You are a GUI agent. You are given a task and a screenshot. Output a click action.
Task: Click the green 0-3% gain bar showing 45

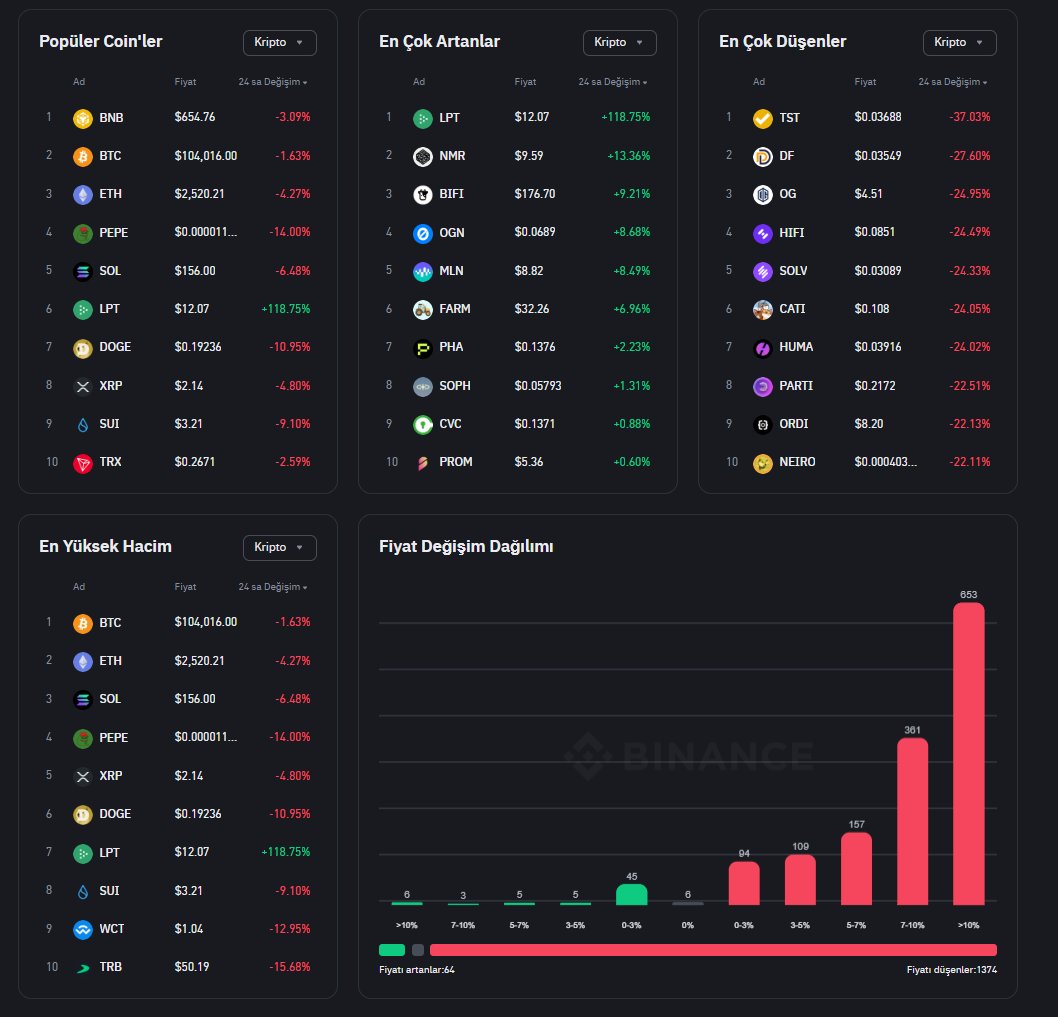coord(631,894)
